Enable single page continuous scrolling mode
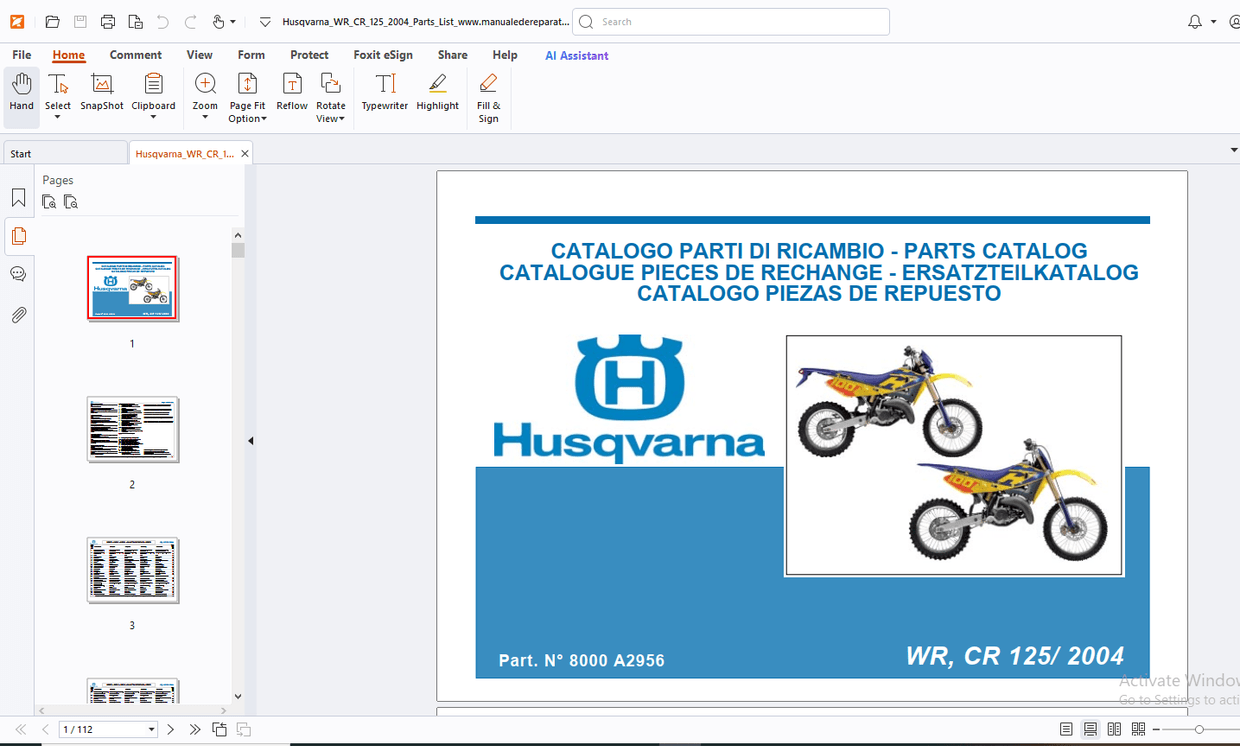The height and width of the screenshot is (746, 1240). (1090, 729)
